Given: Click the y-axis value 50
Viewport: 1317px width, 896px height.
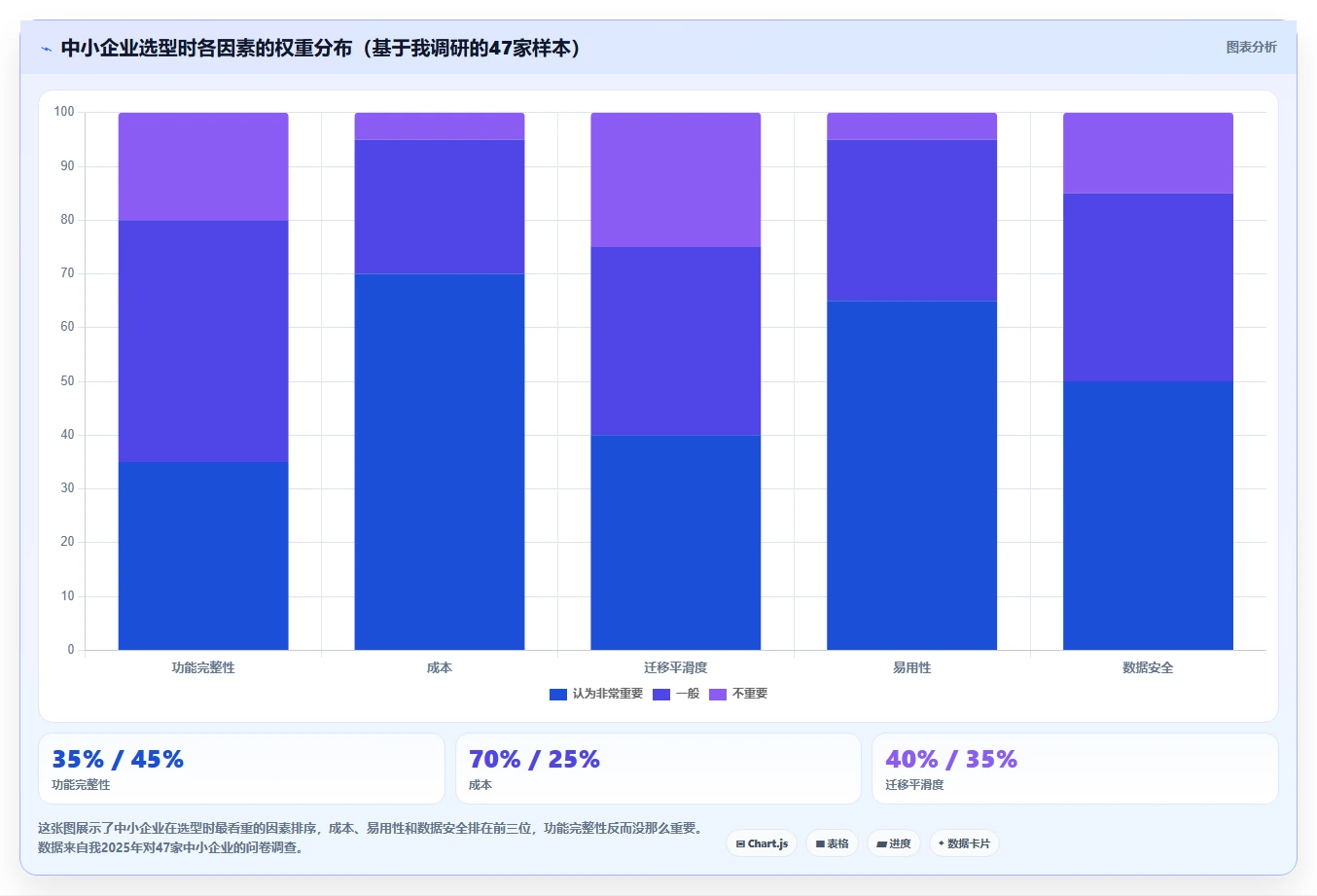Looking at the screenshot, I should (67, 381).
